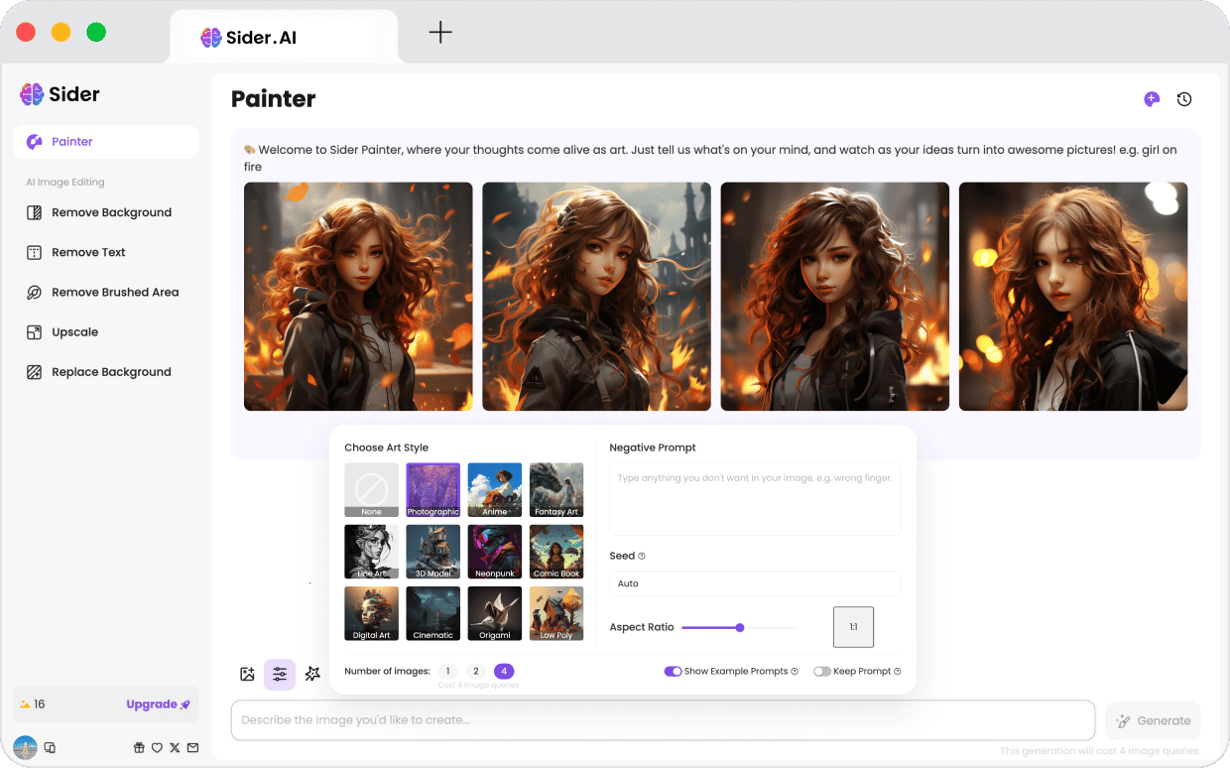The image size is (1230, 768).
Task: Click the Generate button
Action: 1153,721
